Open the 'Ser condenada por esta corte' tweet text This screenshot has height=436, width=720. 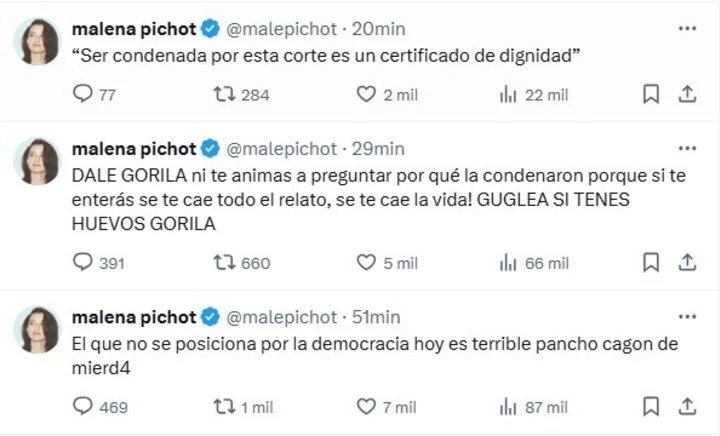click(x=328, y=57)
